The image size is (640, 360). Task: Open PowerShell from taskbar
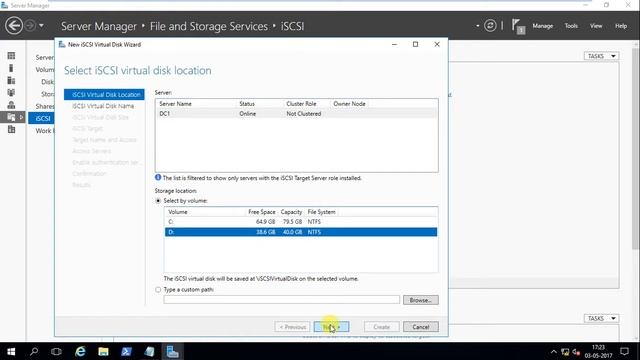(x=126, y=351)
